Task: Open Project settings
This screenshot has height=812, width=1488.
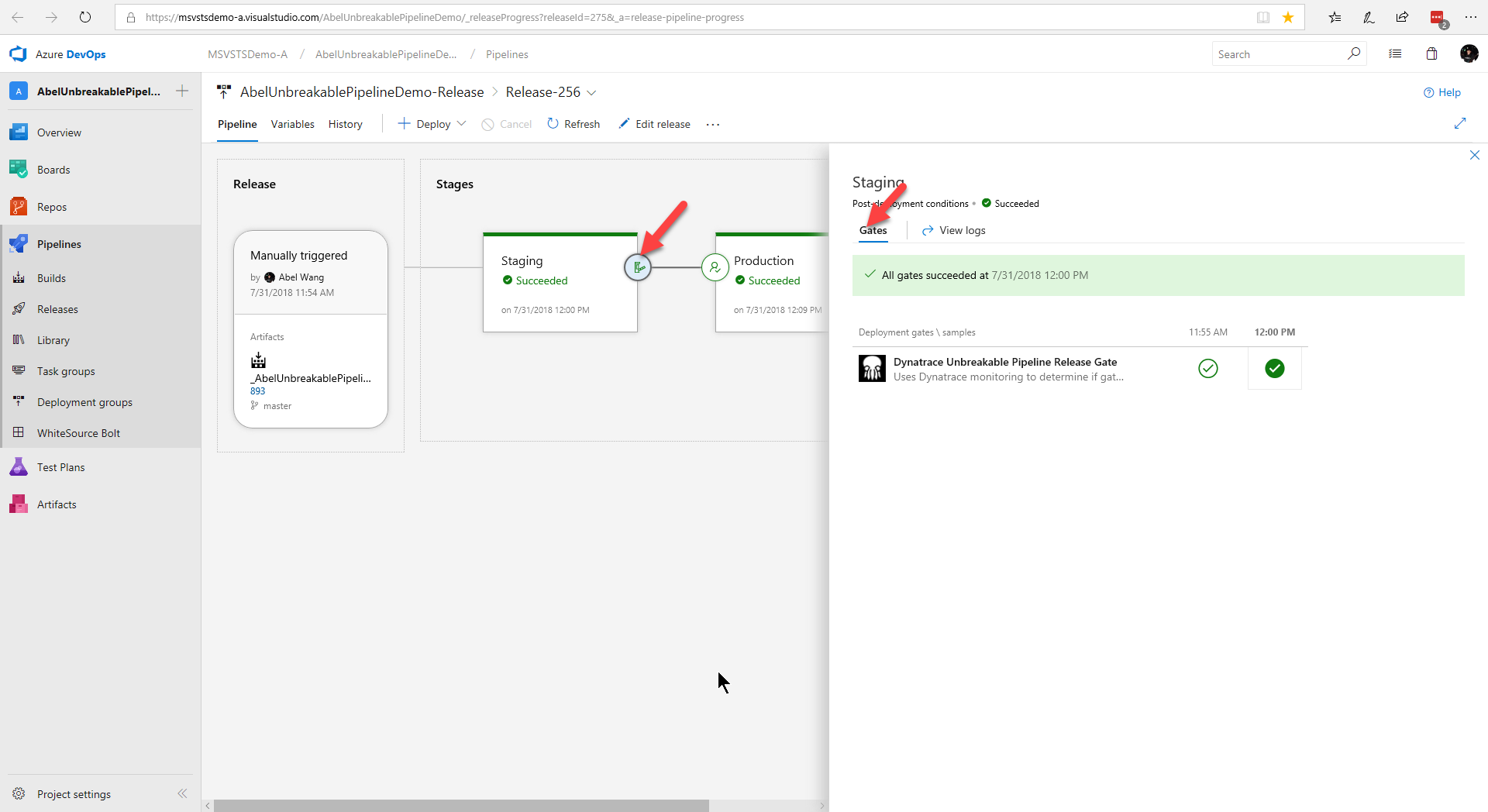Action: coord(74,794)
